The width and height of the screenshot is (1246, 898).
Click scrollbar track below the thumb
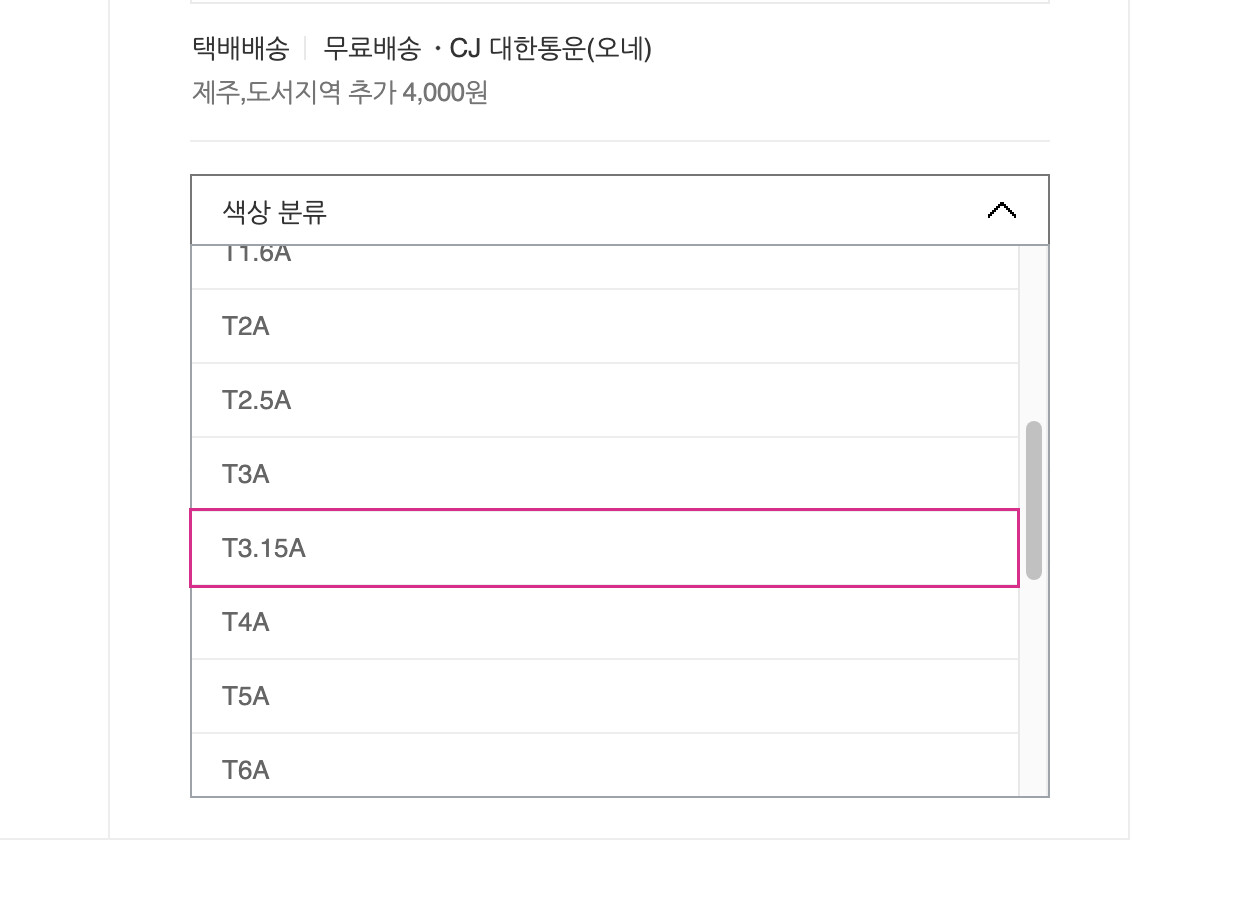1034,688
